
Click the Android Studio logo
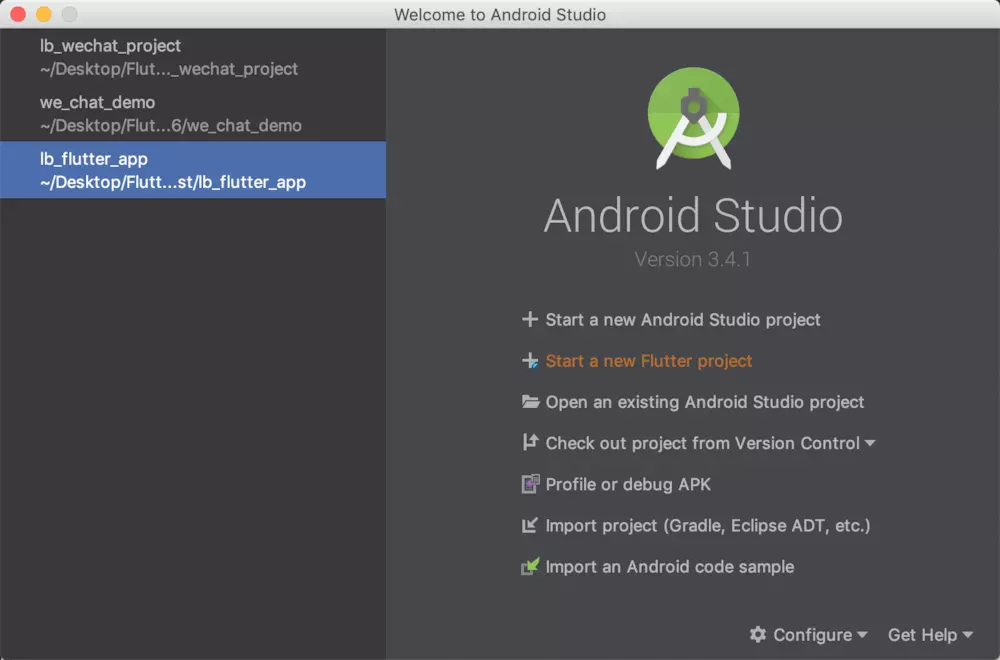point(694,118)
